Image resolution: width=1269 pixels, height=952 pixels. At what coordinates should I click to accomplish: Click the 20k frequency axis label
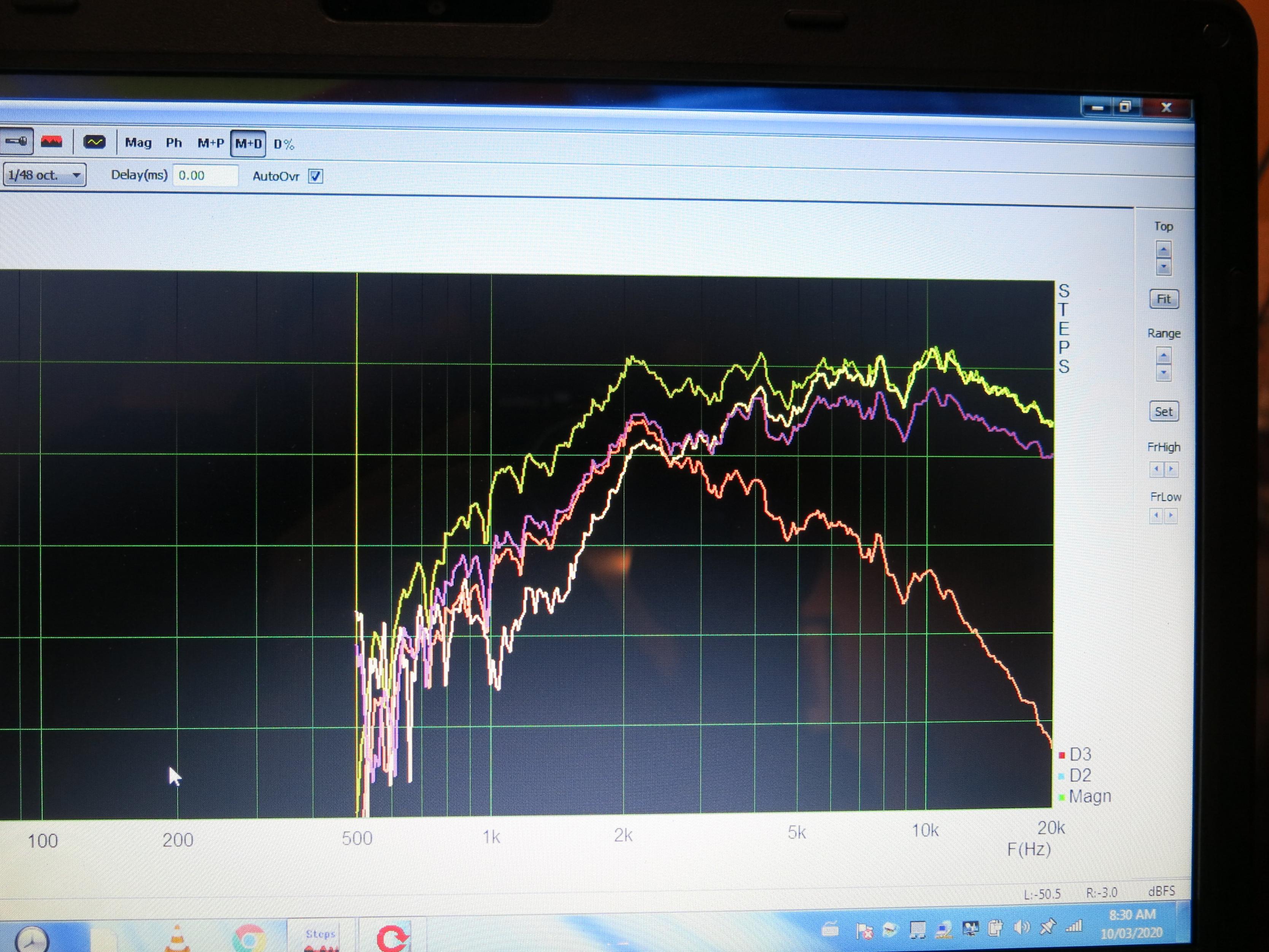(1051, 828)
